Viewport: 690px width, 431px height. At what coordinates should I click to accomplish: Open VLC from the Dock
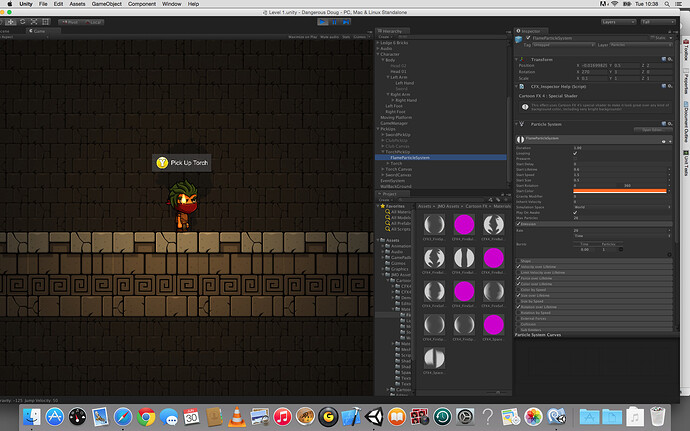click(x=237, y=416)
